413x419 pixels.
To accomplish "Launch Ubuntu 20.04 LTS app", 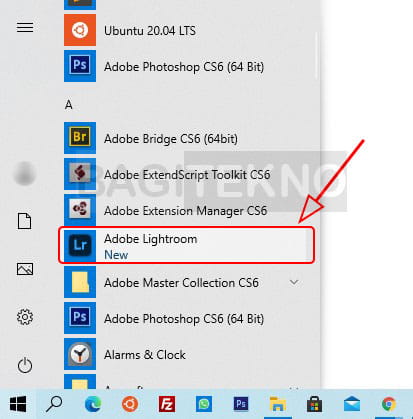I will pos(187,30).
